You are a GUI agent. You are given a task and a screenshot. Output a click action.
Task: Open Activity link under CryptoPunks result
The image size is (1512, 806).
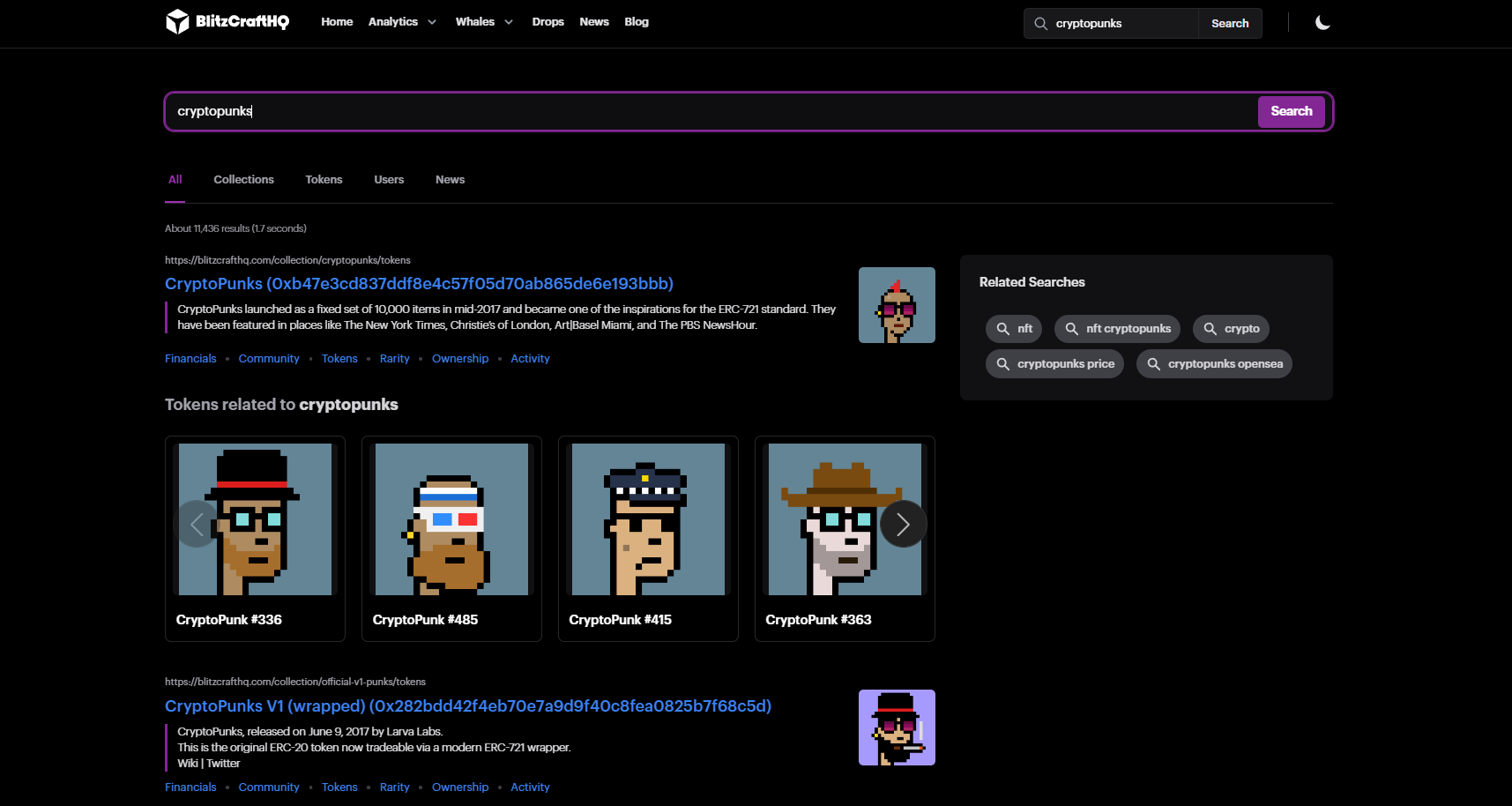(x=530, y=359)
